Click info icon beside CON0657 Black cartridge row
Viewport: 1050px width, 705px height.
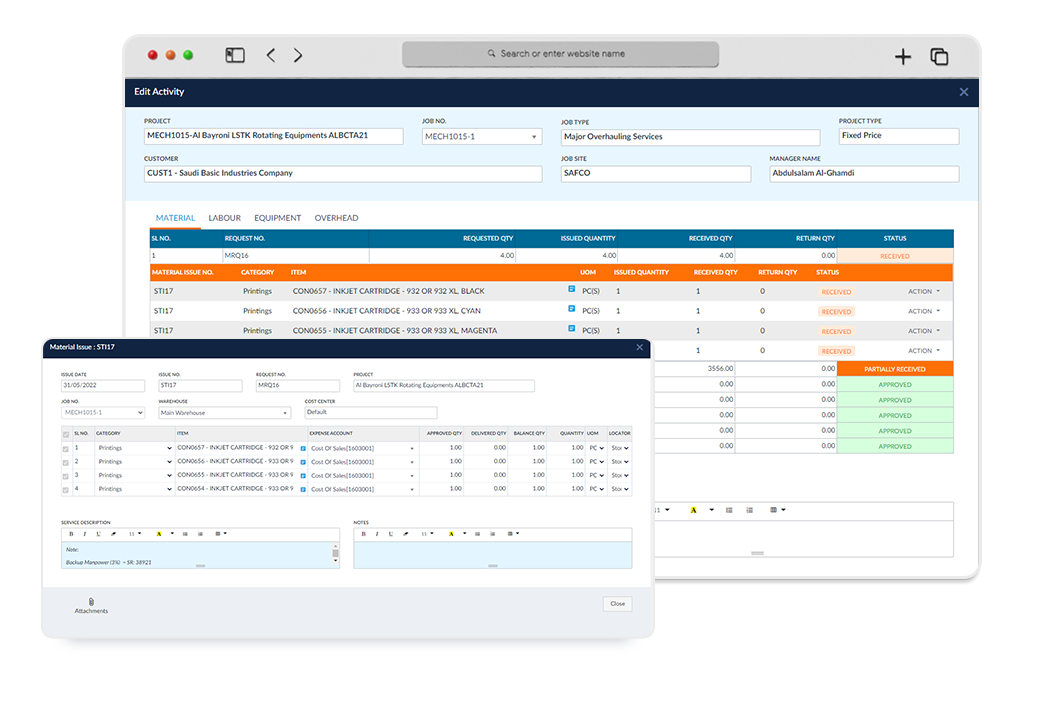tap(572, 291)
